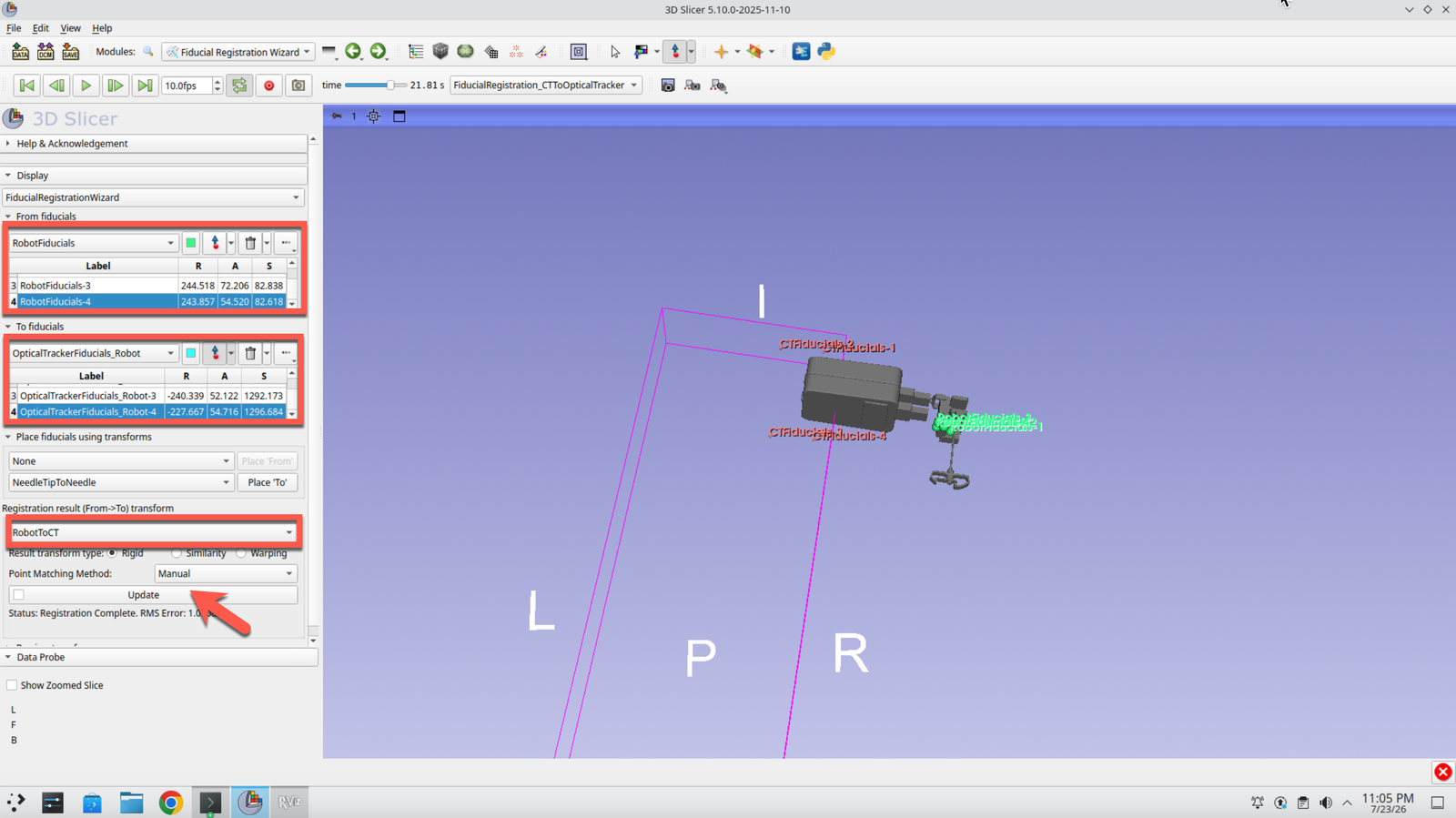The image size is (1456, 818).
Task: Toggle sequence loop playback button
Action: point(239,86)
